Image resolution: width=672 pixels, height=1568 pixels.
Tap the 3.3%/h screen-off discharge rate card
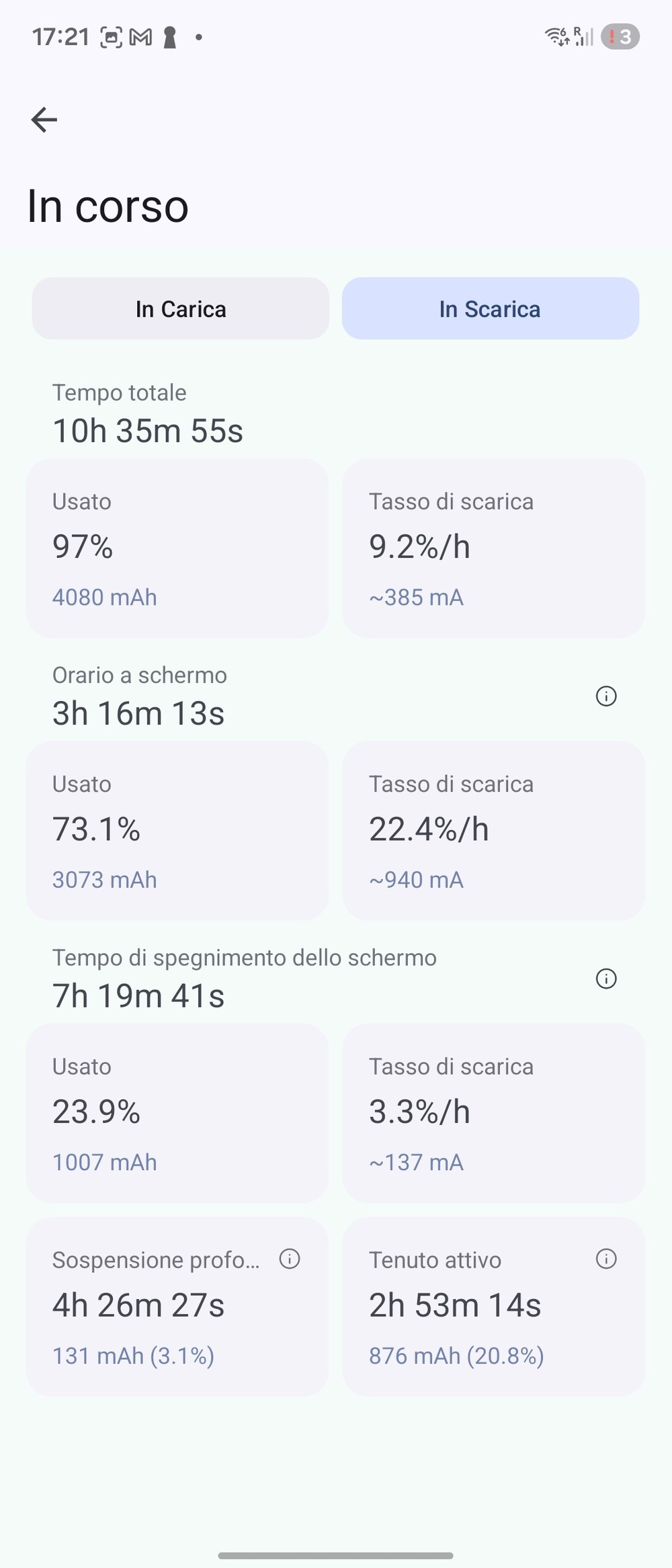click(x=494, y=1113)
